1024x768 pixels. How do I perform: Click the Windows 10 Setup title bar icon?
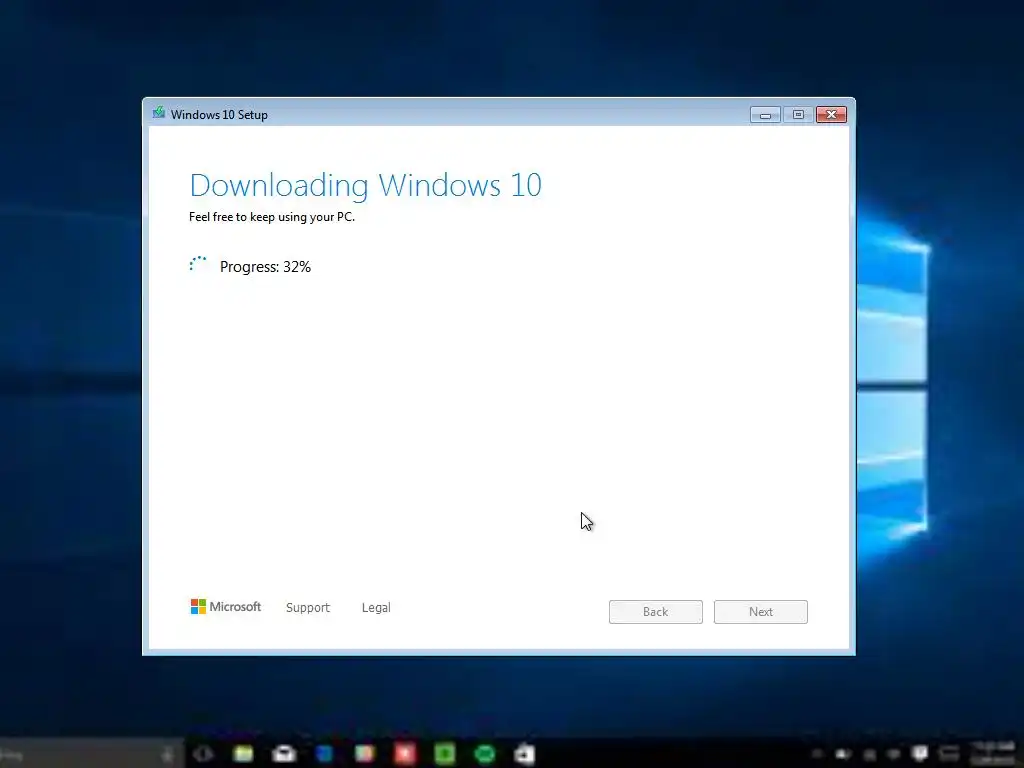pos(159,113)
